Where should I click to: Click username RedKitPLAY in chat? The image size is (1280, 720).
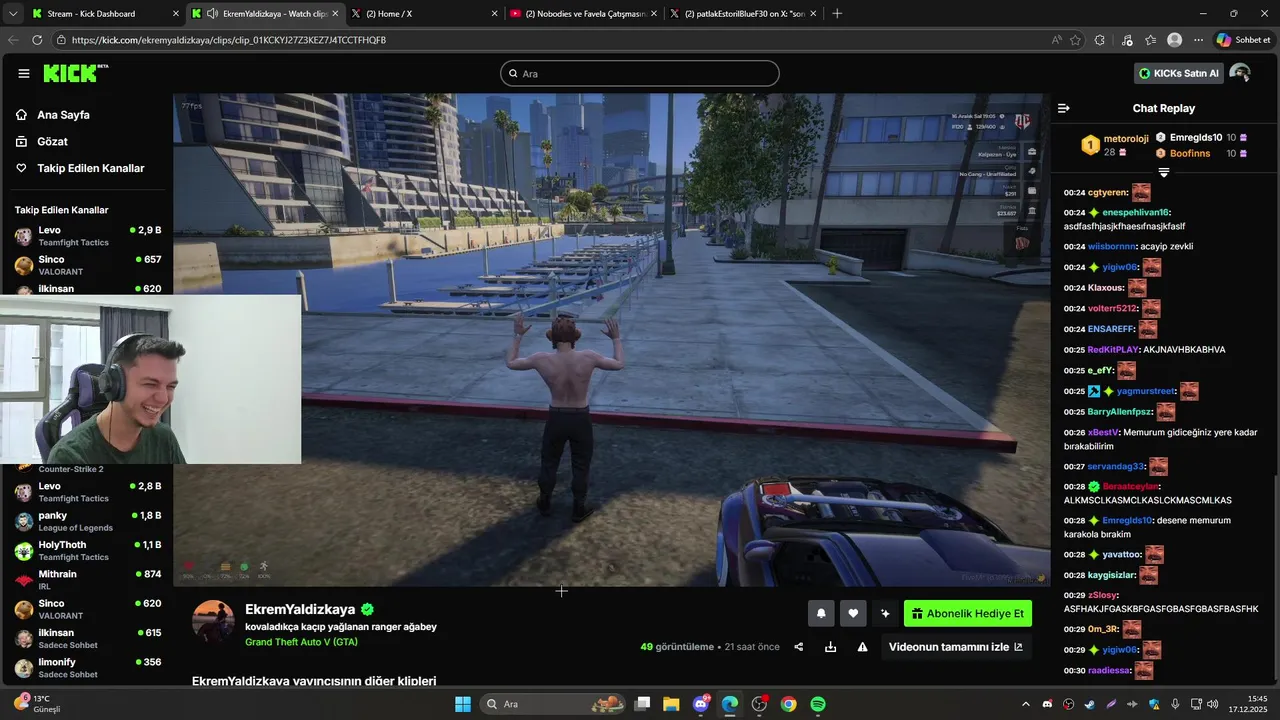1114,350
